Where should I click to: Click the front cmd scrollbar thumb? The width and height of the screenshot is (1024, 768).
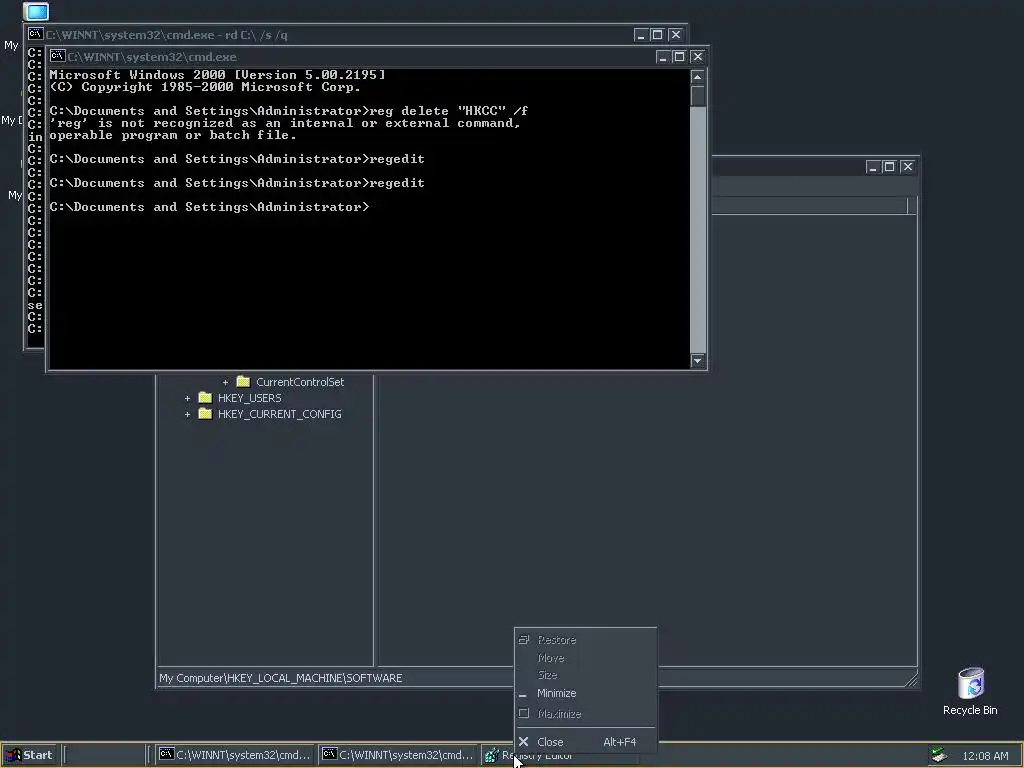pyautogui.click(x=697, y=95)
